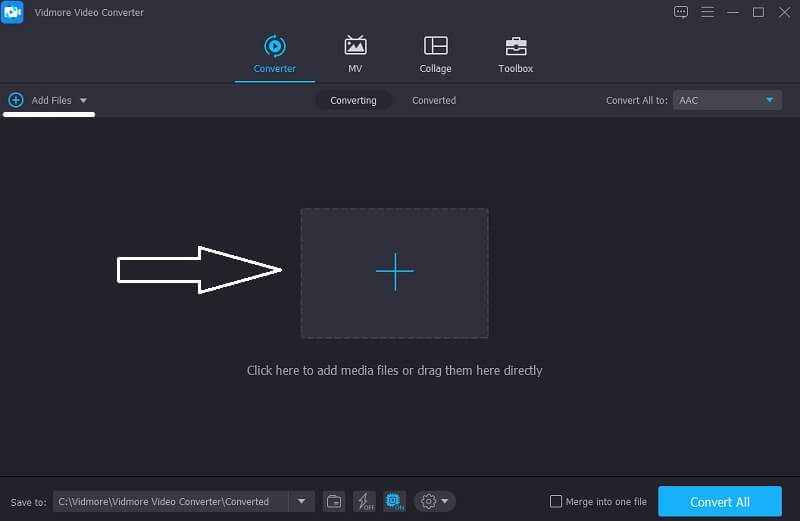Open the hamburger menu in title bar
The width and height of the screenshot is (800, 521).
tap(707, 12)
